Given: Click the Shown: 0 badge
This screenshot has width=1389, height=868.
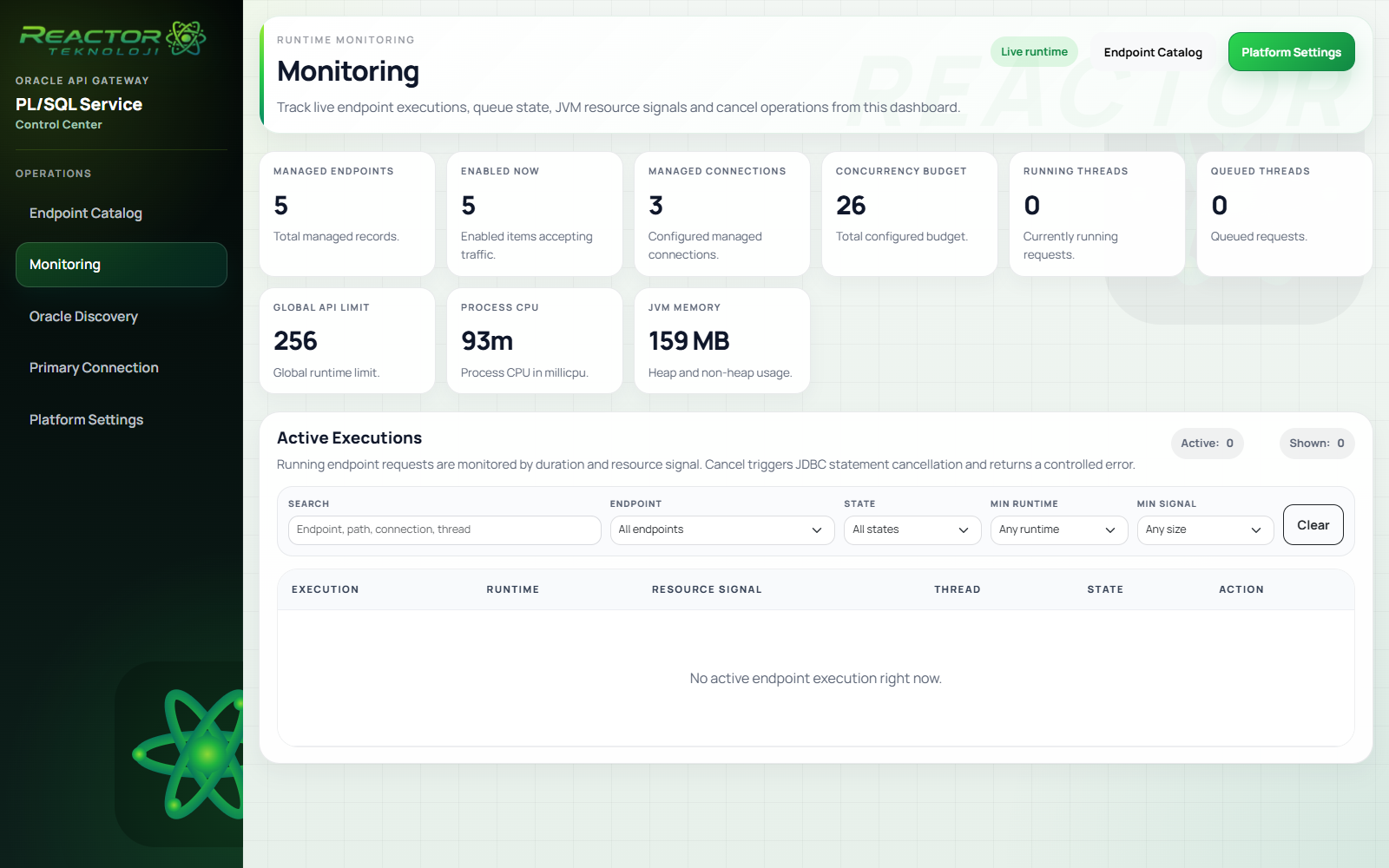Looking at the screenshot, I should click(x=1316, y=444).
